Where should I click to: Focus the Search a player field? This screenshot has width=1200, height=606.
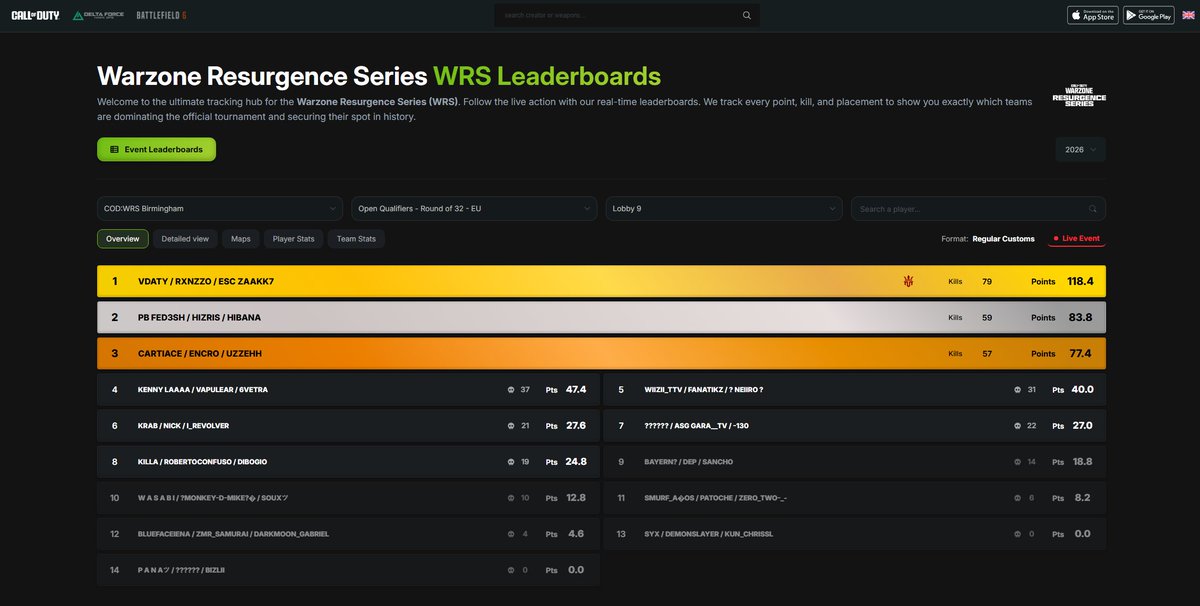coord(978,208)
